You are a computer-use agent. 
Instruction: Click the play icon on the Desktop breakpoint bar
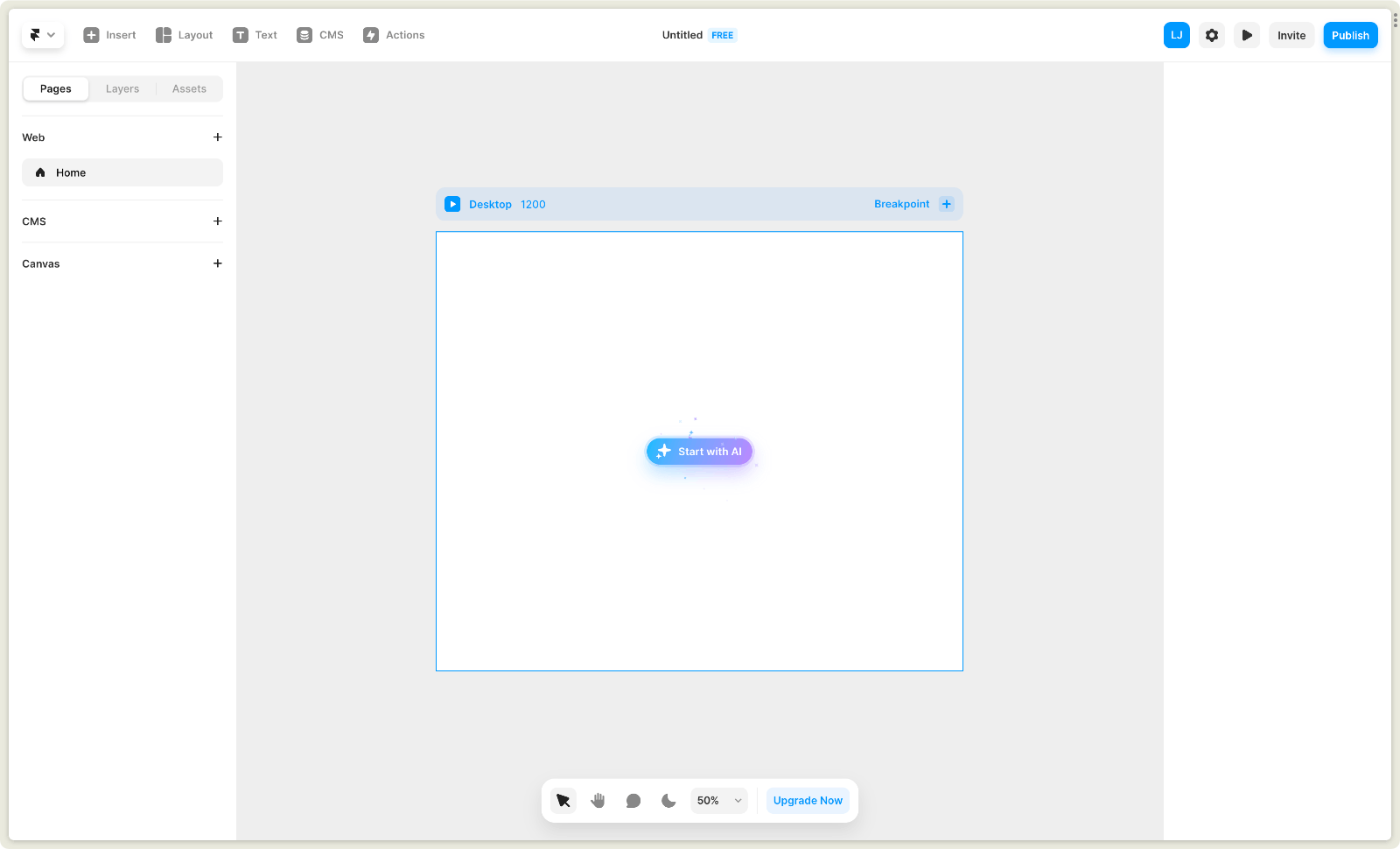[x=452, y=204]
